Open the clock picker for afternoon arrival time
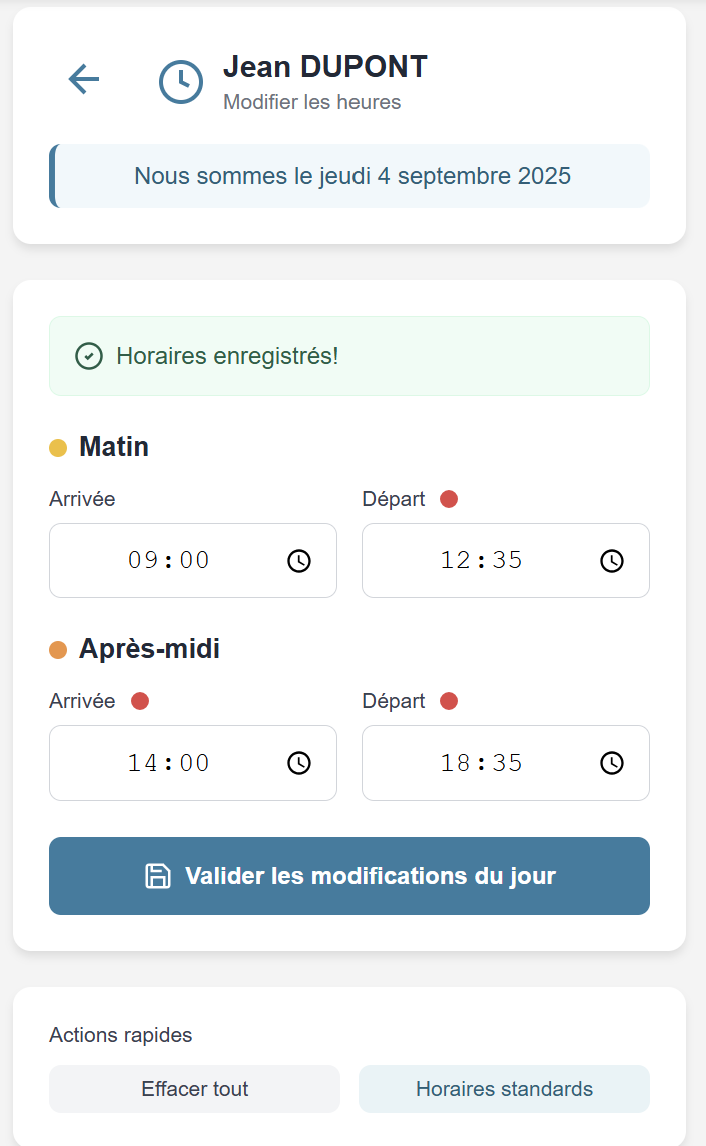This screenshot has width=706, height=1146. point(299,763)
